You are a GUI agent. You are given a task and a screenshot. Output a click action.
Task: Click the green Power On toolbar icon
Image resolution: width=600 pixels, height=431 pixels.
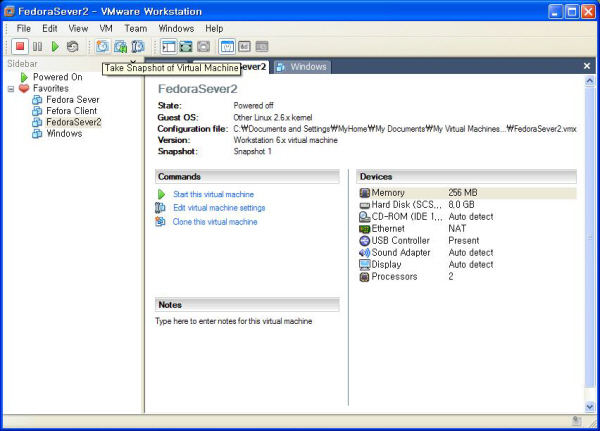coord(55,47)
